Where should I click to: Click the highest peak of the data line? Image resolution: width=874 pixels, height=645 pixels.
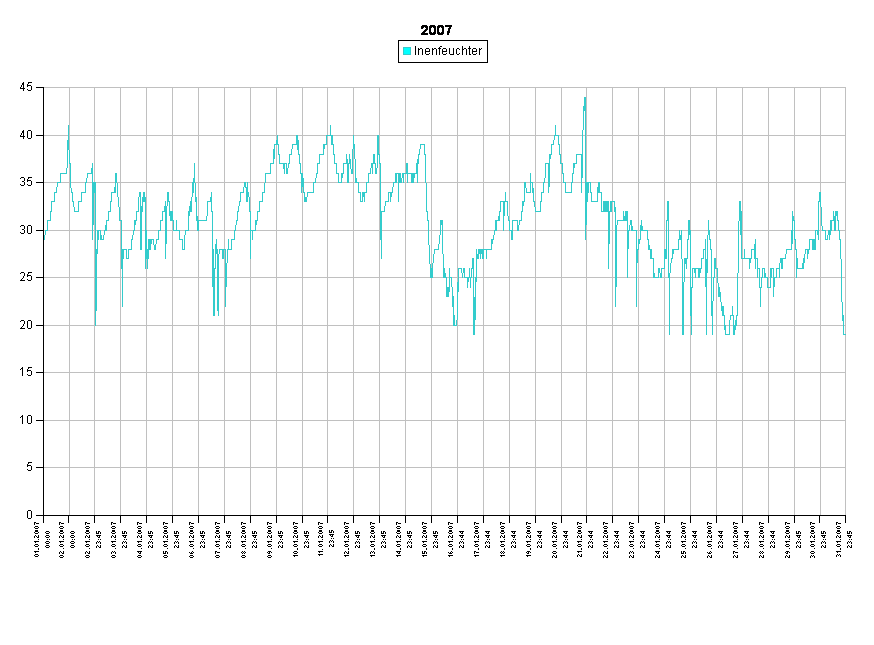[x=585, y=98]
